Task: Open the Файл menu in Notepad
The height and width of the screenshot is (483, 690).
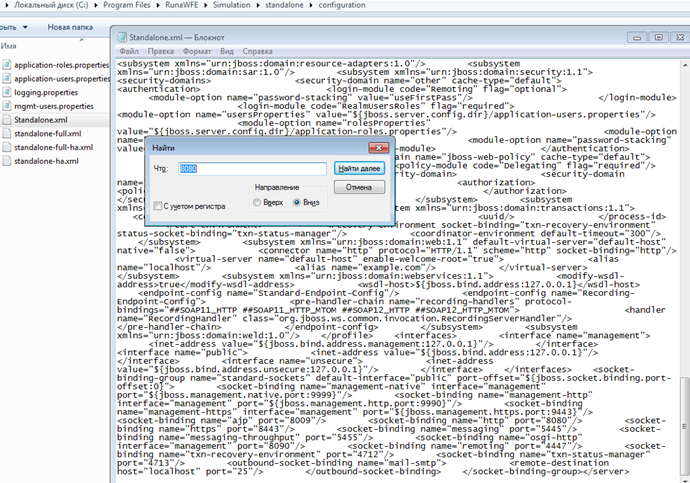Action: coord(129,51)
